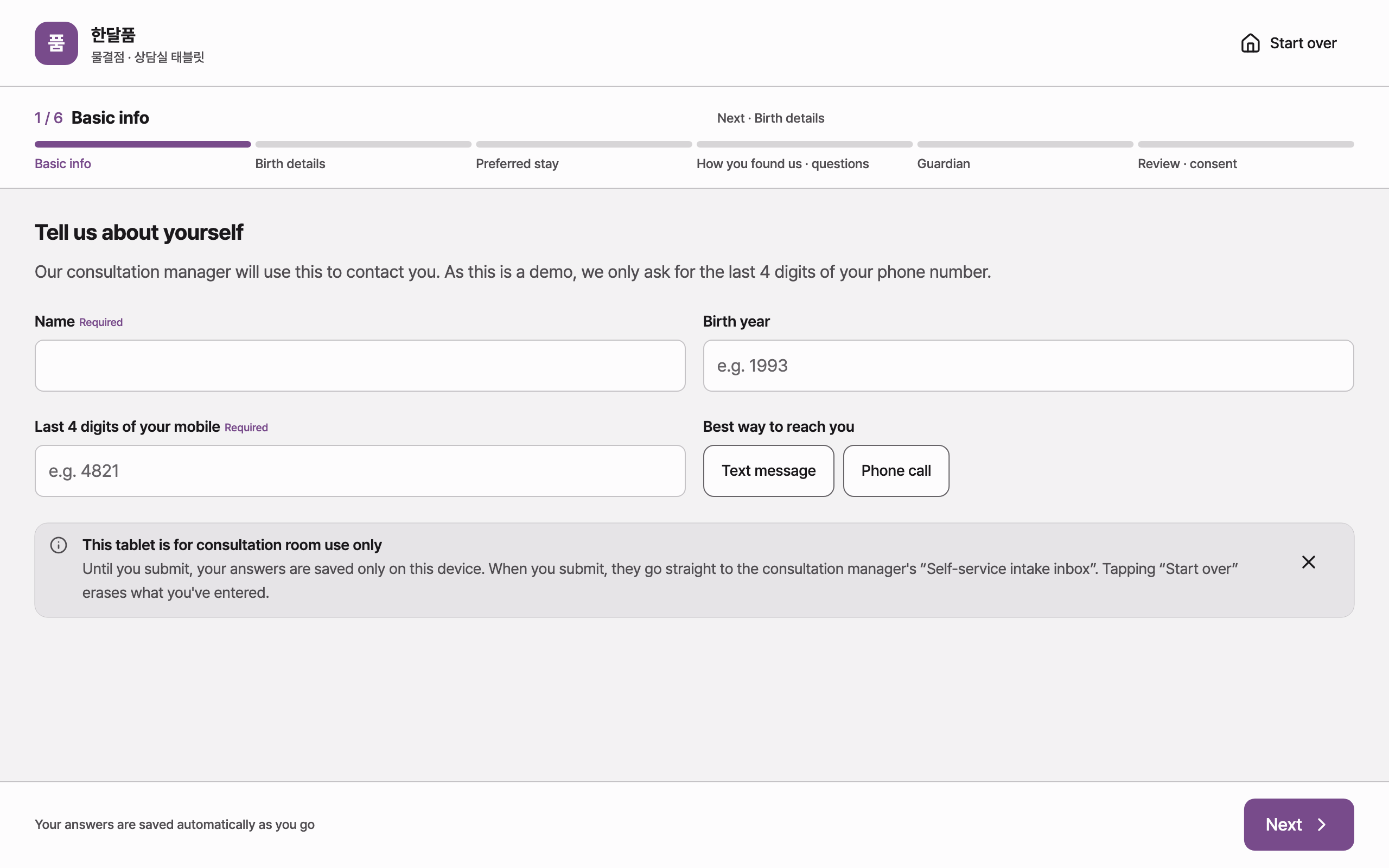Click the home icon beside Start over
1389x868 pixels.
[x=1250, y=43]
